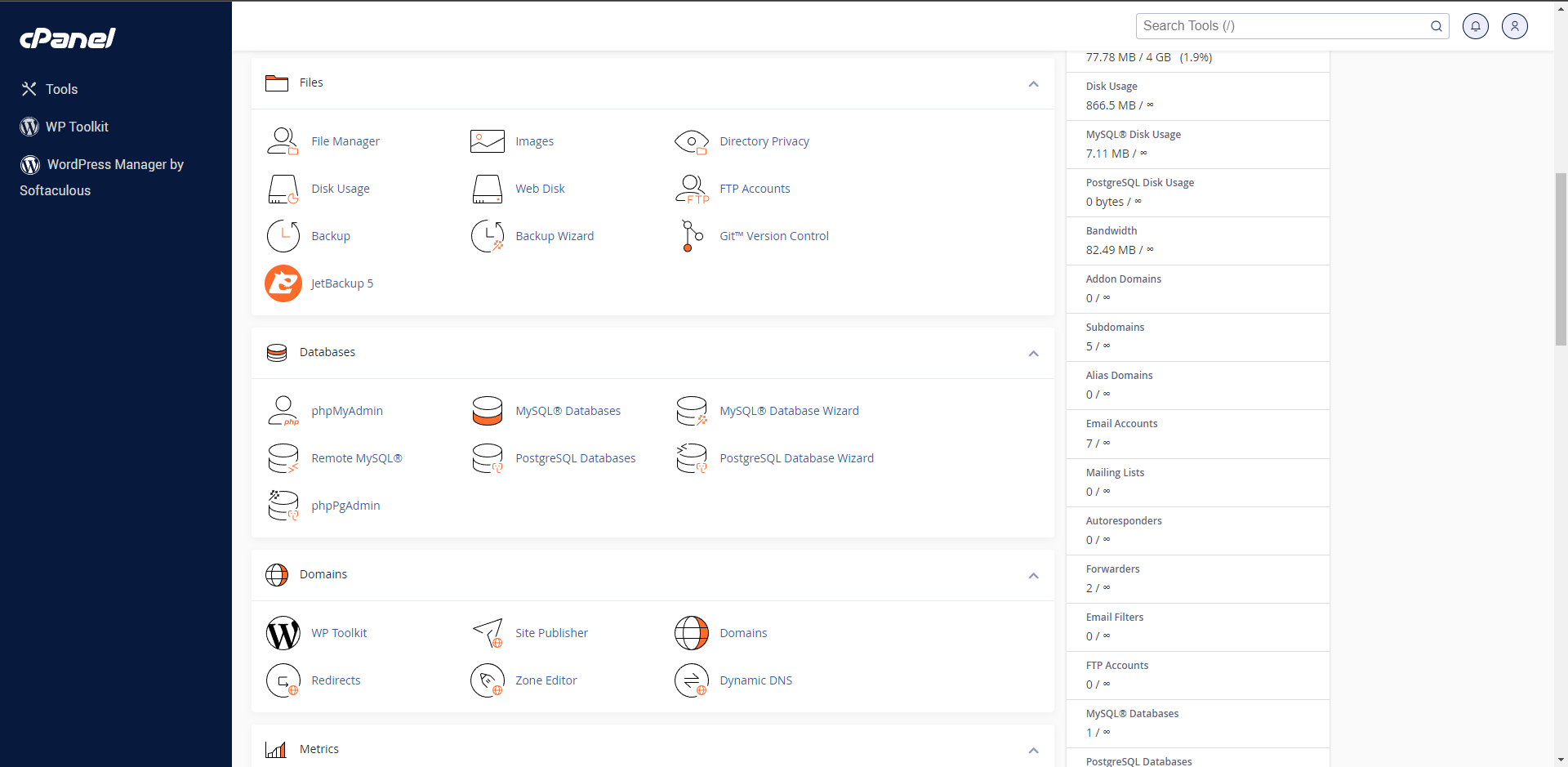Click the user account icon
Viewport: 1568px width, 767px height.
(1515, 25)
